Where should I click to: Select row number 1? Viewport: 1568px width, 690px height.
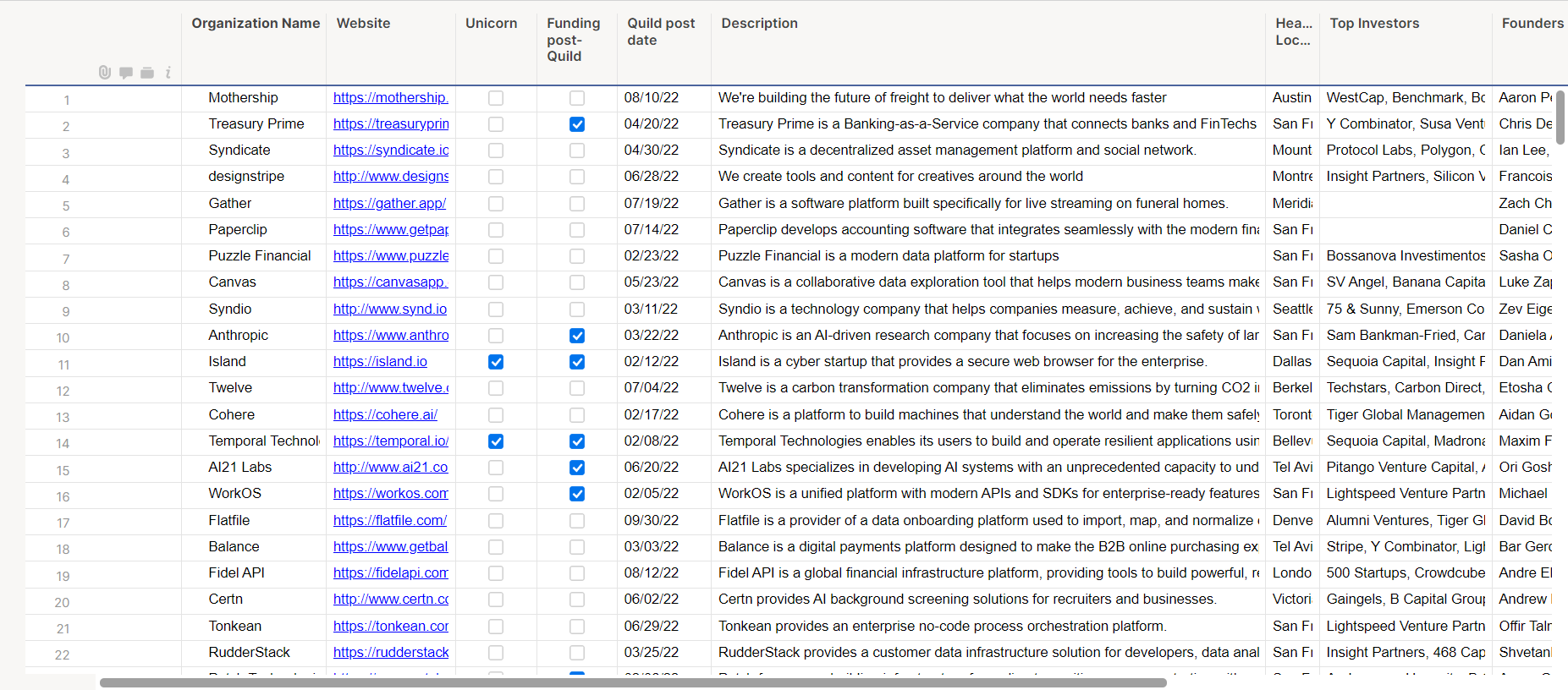pyautogui.click(x=67, y=101)
